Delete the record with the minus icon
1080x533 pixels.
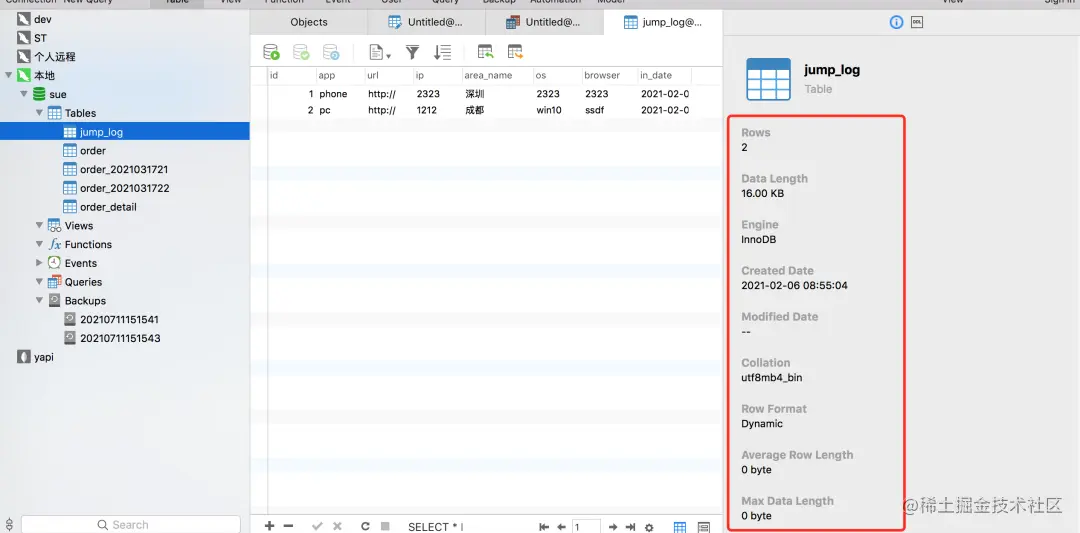pos(289,526)
